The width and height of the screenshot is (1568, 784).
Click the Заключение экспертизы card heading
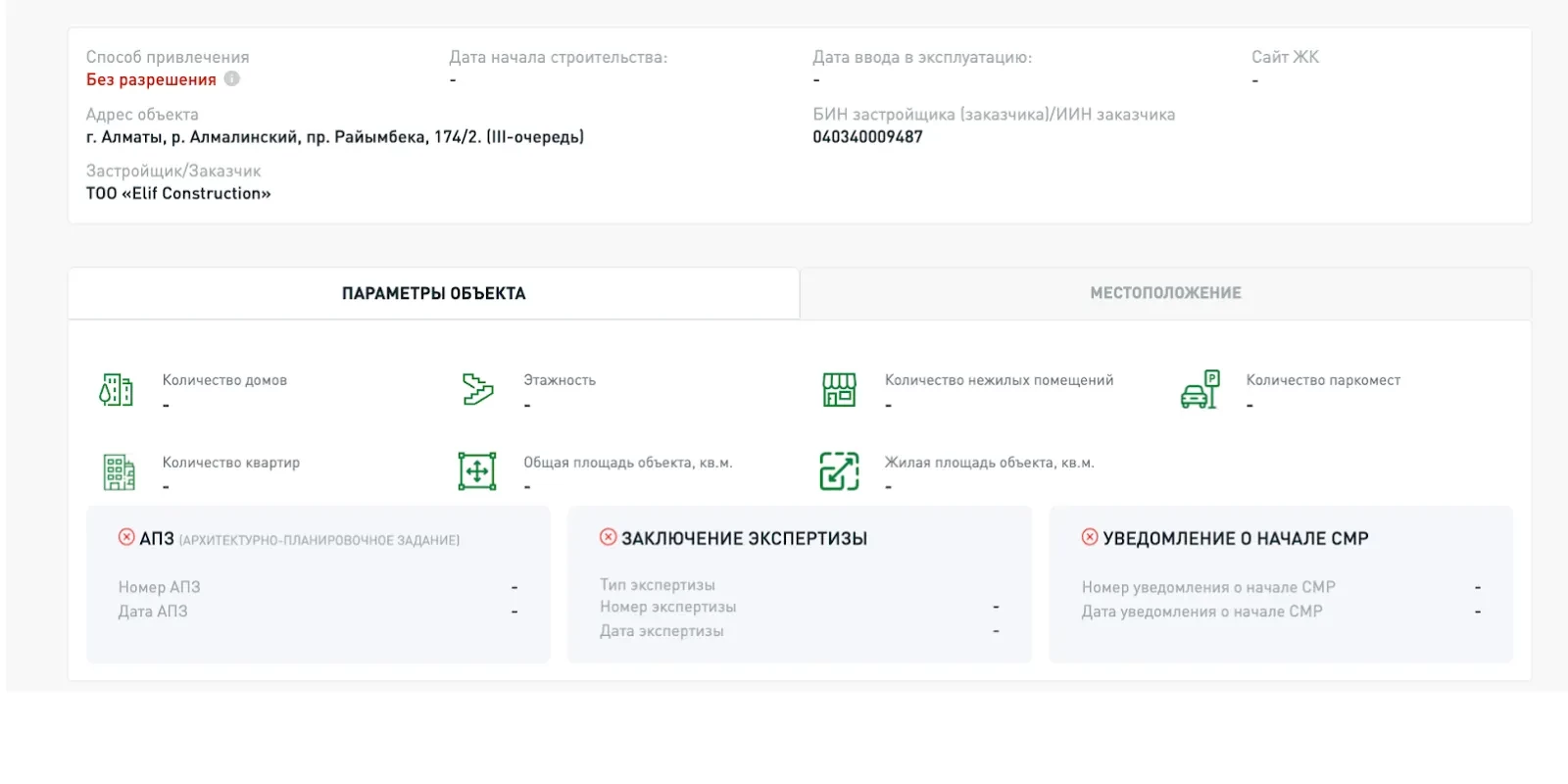[744, 538]
